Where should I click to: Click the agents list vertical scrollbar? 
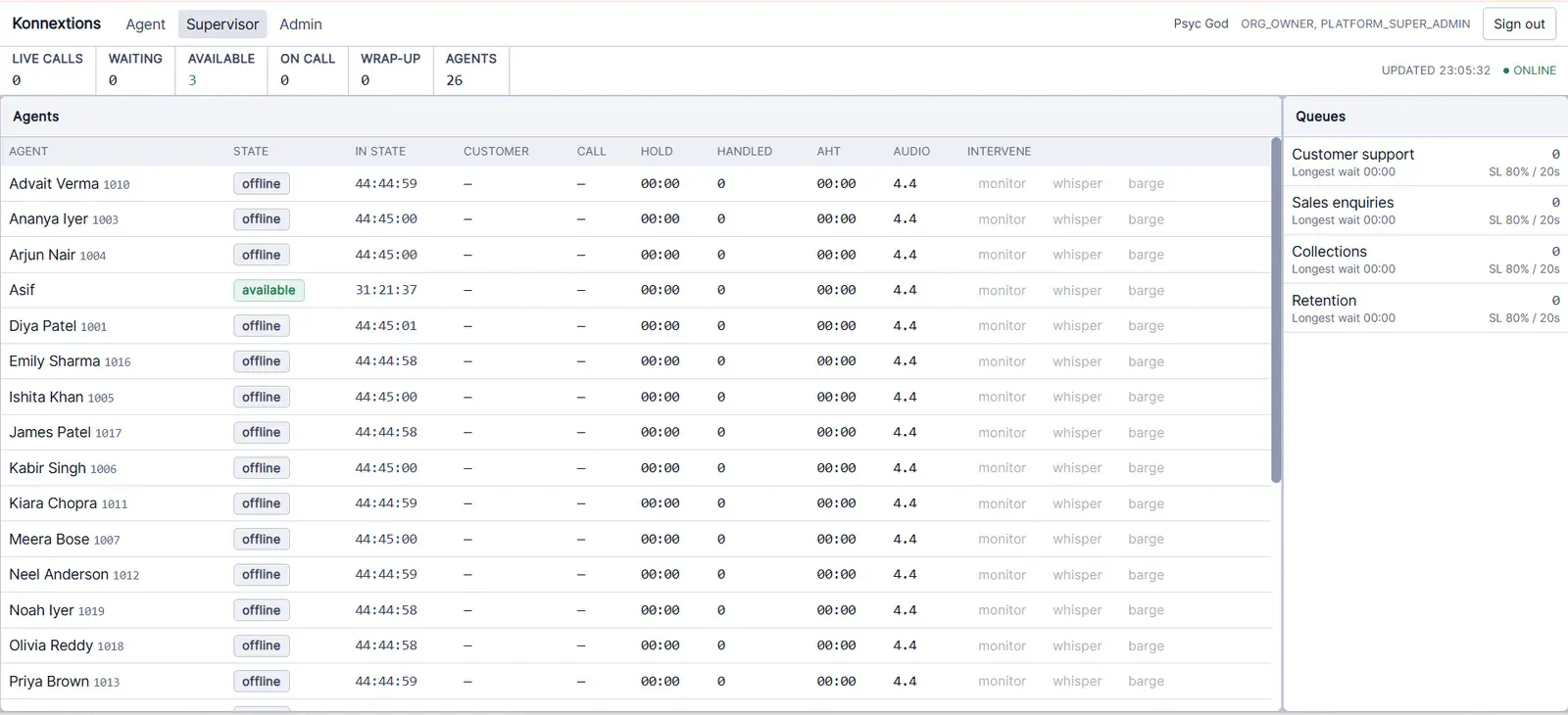click(1276, 310)
